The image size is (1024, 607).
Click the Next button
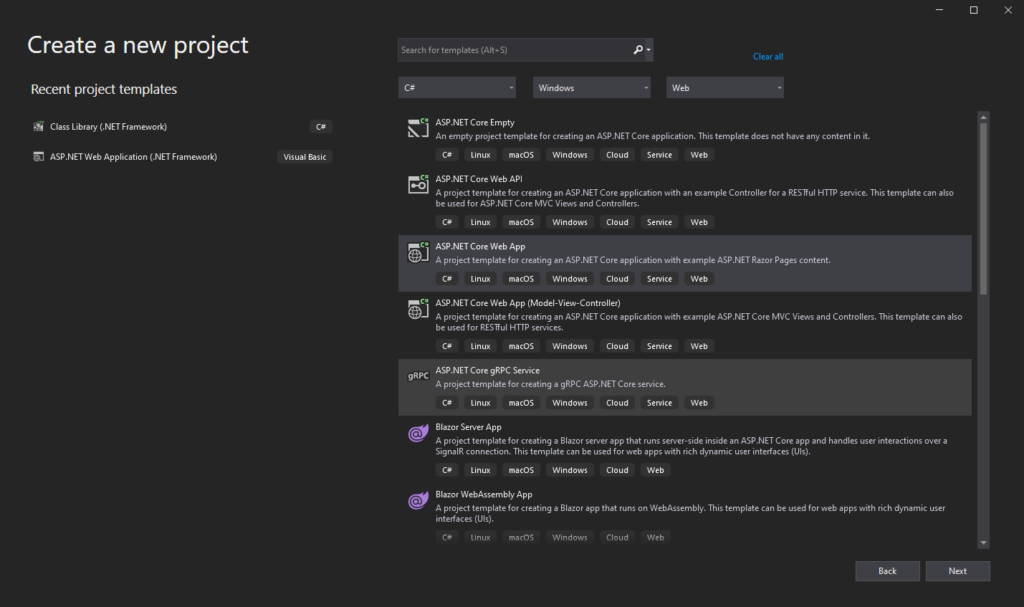tap(957, 571)
